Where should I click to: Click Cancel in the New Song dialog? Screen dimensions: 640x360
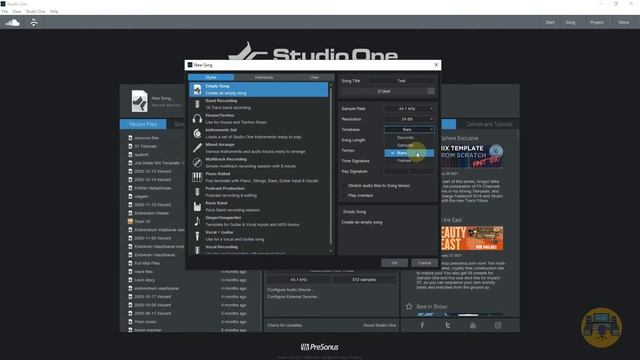click(x=424, y=263)
